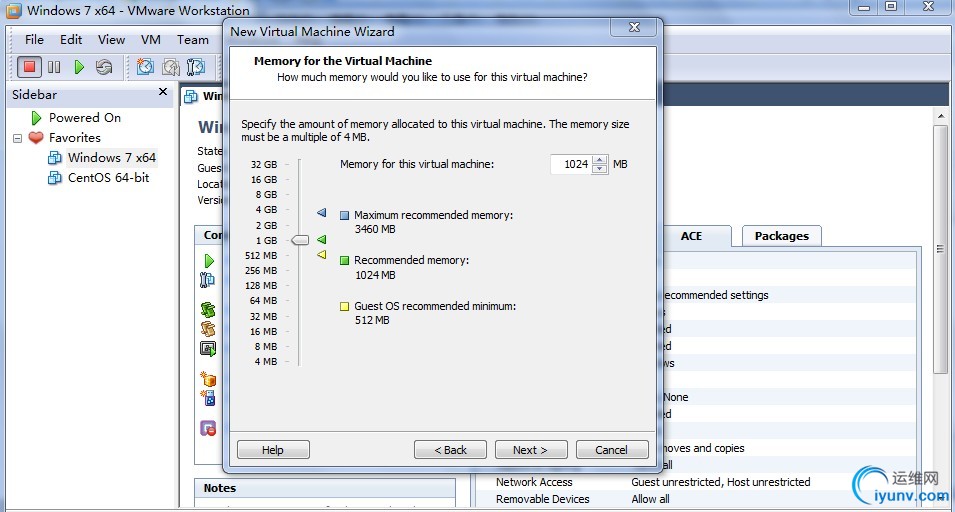
Task: Click the wizard Help button
Action: click(273, 450)
